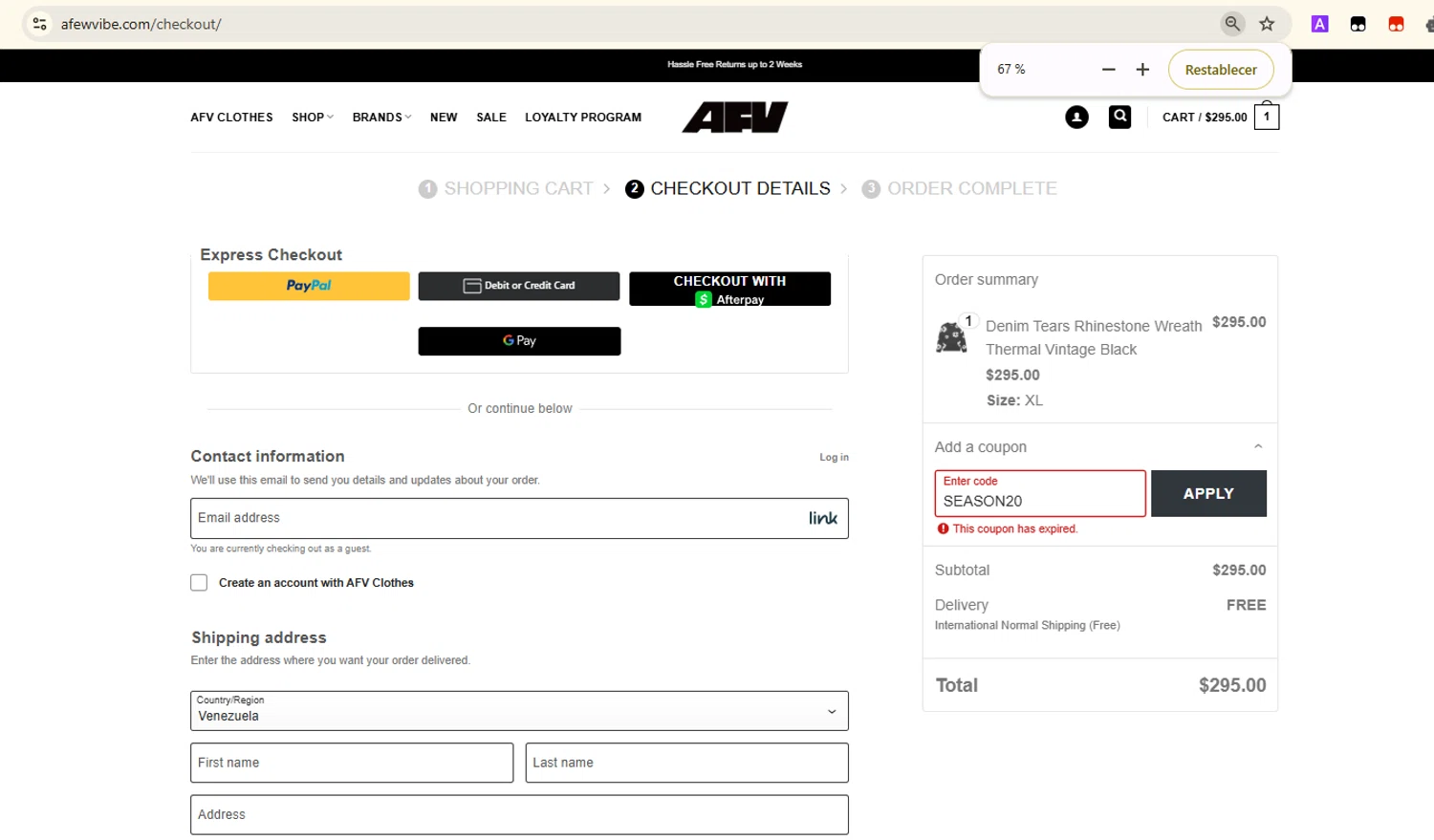Bookmark this page with the star icon
The height and width of the screenshot is (840, 1434).
1267,24
